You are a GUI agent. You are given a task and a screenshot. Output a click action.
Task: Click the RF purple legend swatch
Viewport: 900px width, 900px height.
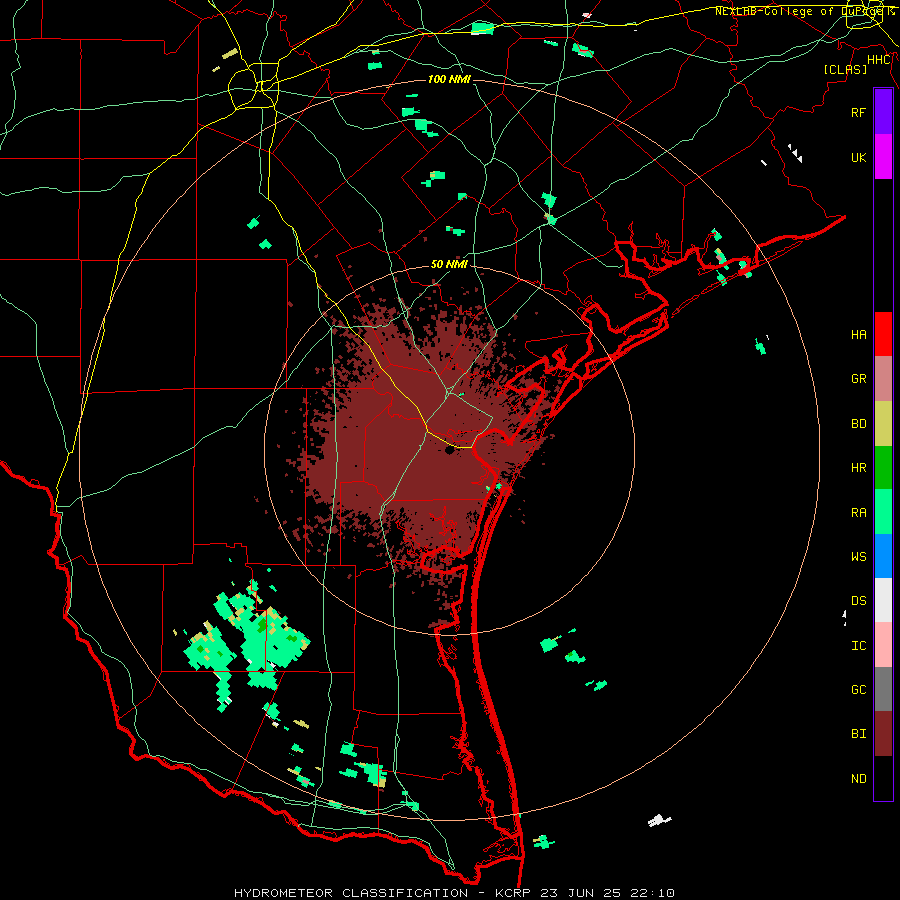[883, 112]
